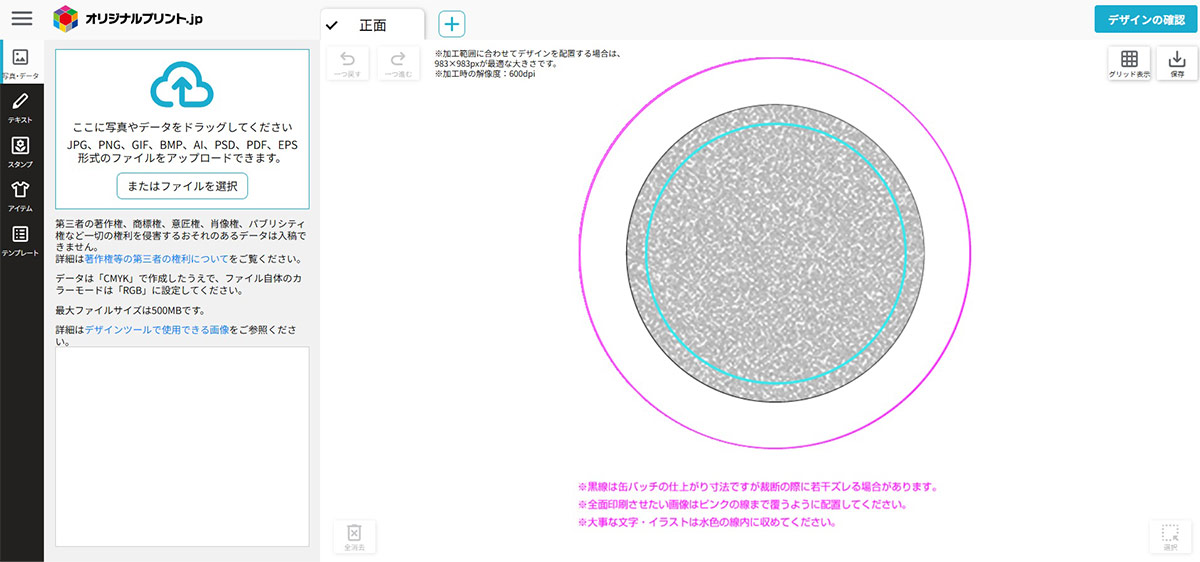The image size is (1200, 562).
Task: Select the テキスト pencil tool
Action: point(21,106)
